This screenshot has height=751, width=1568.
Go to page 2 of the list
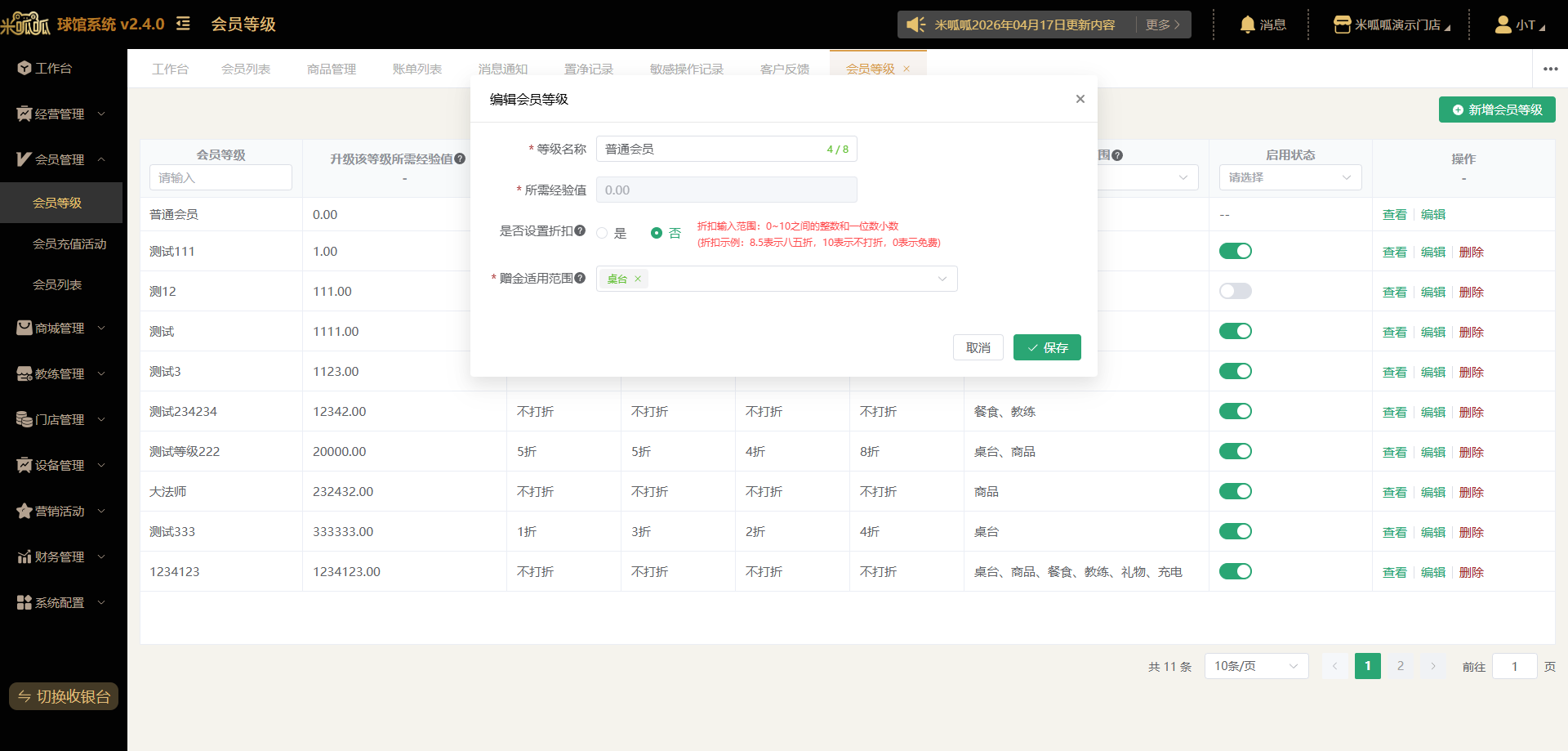pyautogui.click(x=1400, y=666)
